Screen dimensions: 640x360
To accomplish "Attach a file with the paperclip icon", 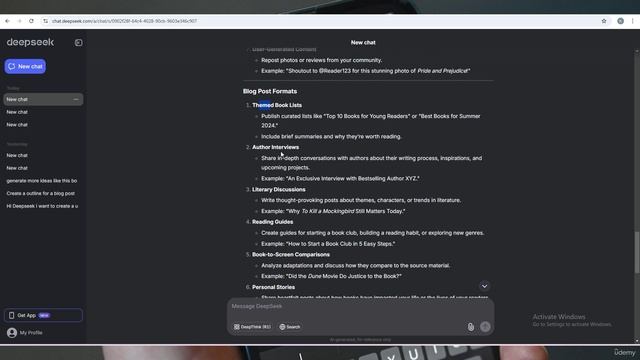I will tap(471, 327).
